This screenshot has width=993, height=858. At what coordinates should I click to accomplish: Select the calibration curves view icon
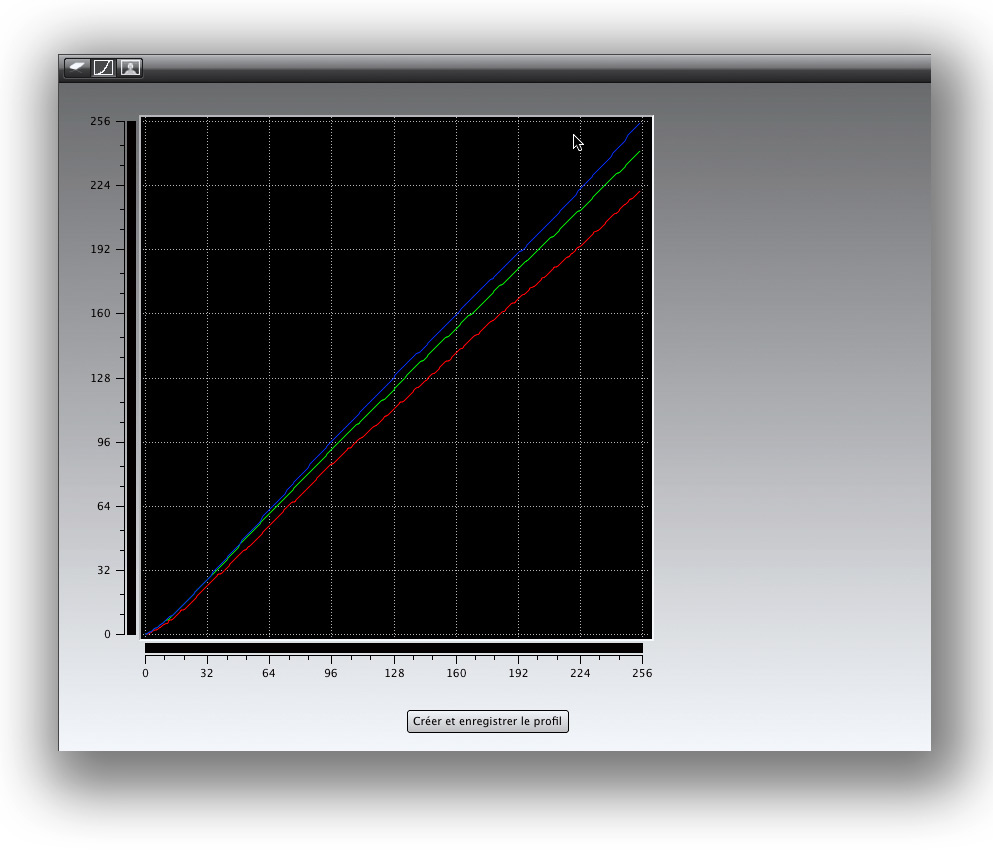[104, 68]
